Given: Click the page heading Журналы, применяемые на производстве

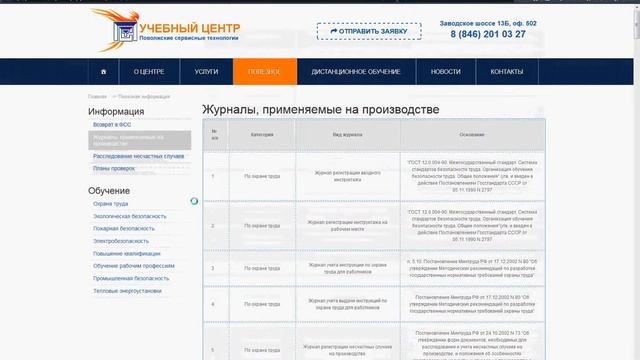Looking at the screenshot, I should (321, 109).
